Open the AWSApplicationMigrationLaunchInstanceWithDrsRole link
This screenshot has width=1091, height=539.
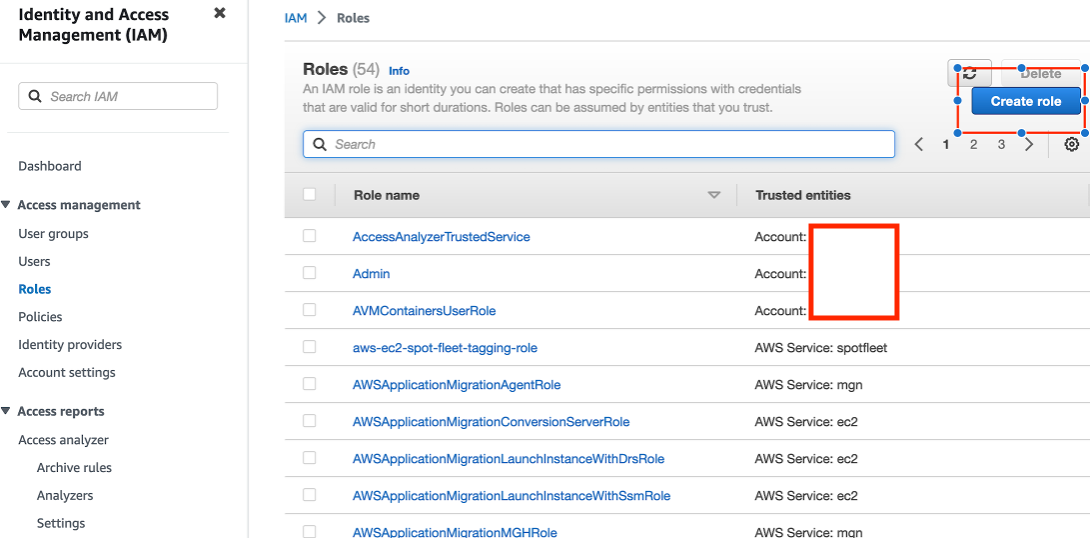point(509,458)
